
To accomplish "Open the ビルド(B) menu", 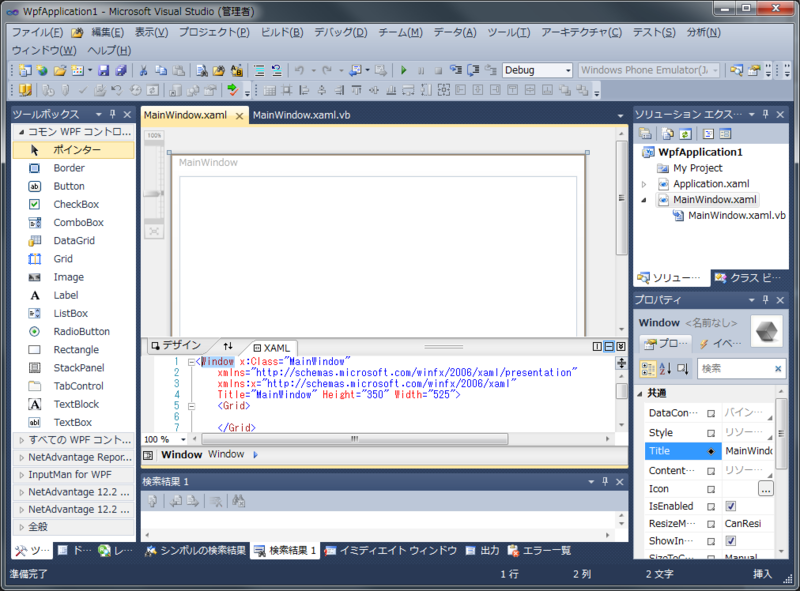I will [282, 32].
